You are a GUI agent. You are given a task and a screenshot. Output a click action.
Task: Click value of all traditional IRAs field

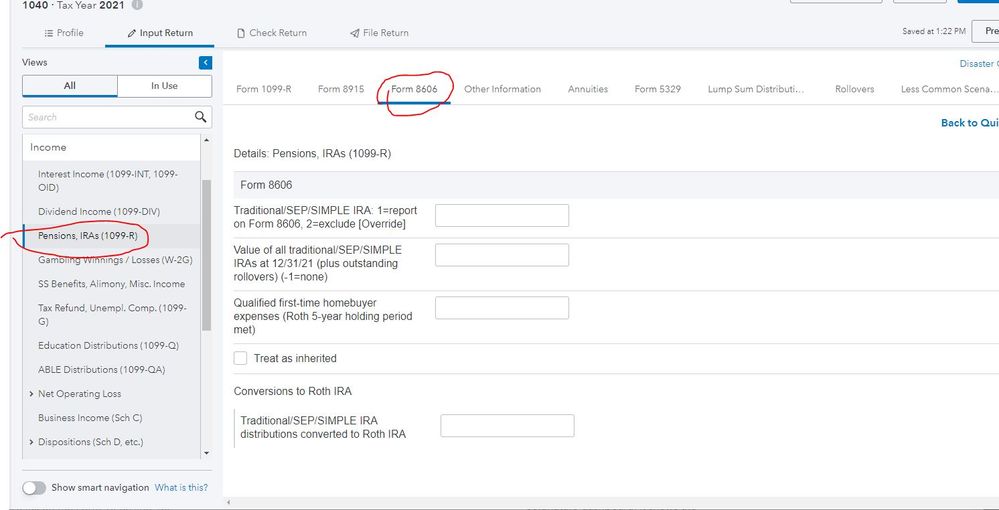pyautogui.click(x=501, y=255)
